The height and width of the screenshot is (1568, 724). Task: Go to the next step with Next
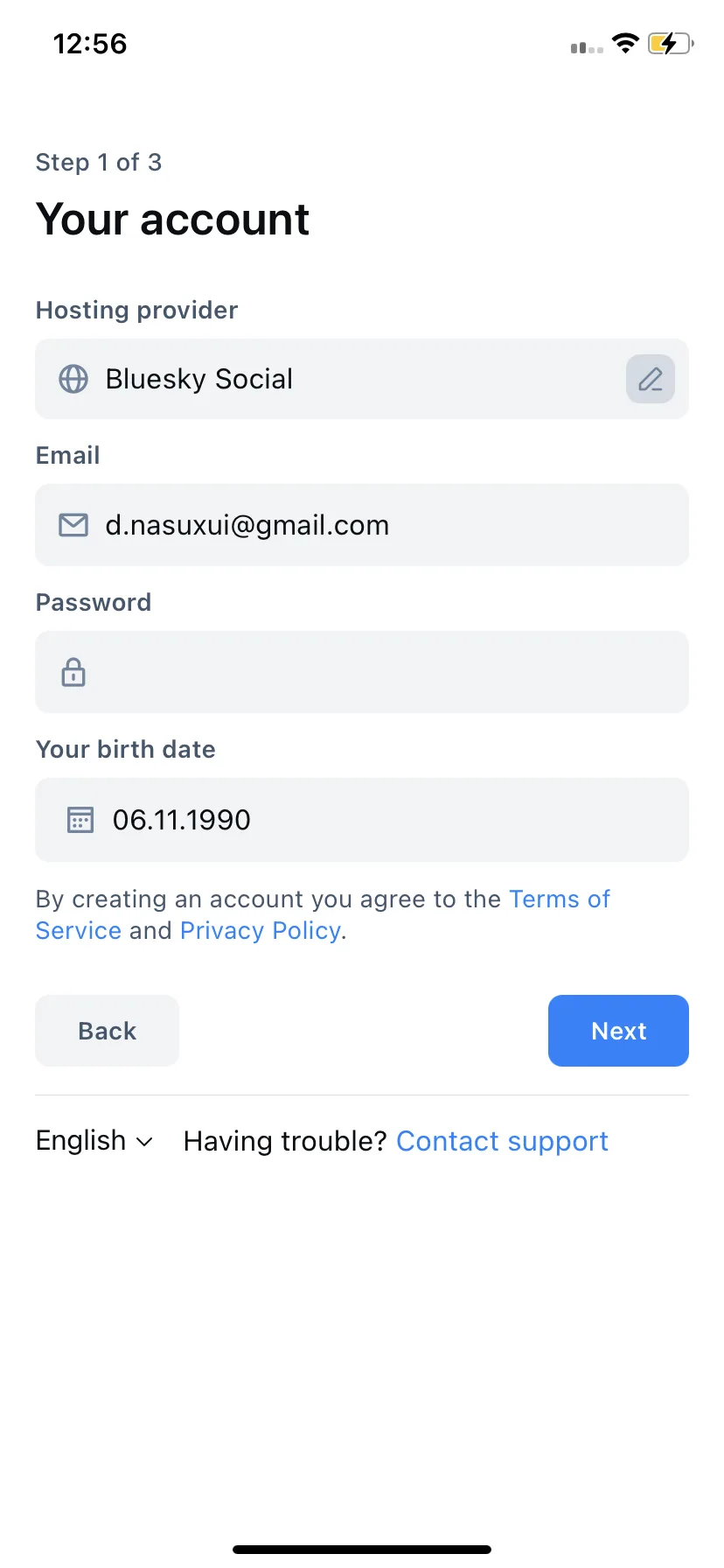(618, 1031)
